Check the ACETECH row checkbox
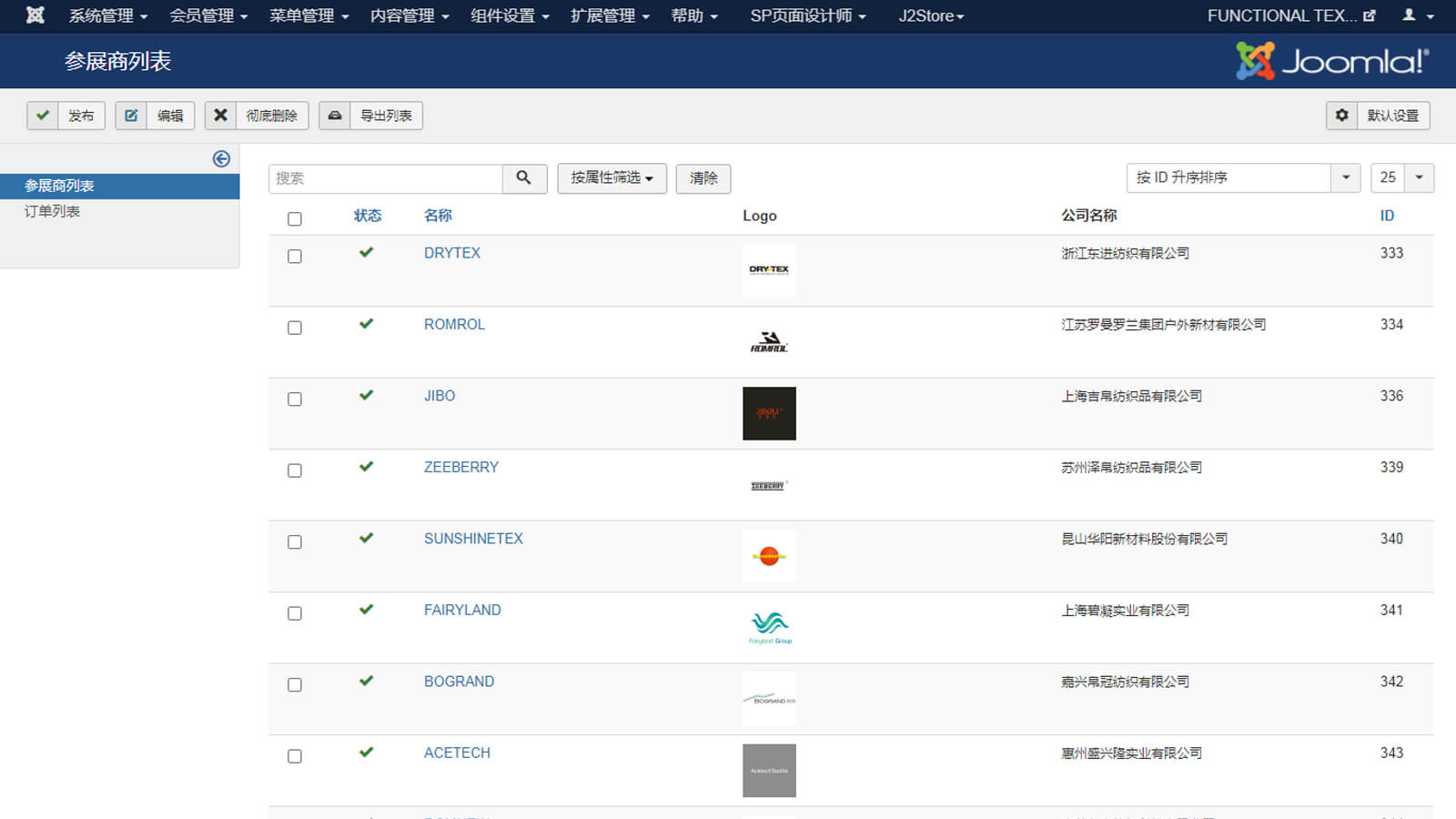 click(295, 756)
